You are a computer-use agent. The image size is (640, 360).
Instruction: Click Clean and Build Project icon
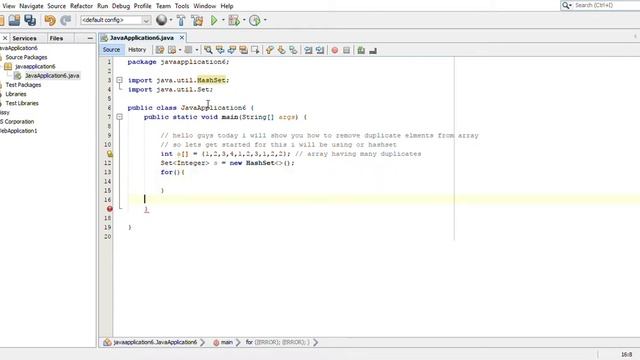pos(197,20)
